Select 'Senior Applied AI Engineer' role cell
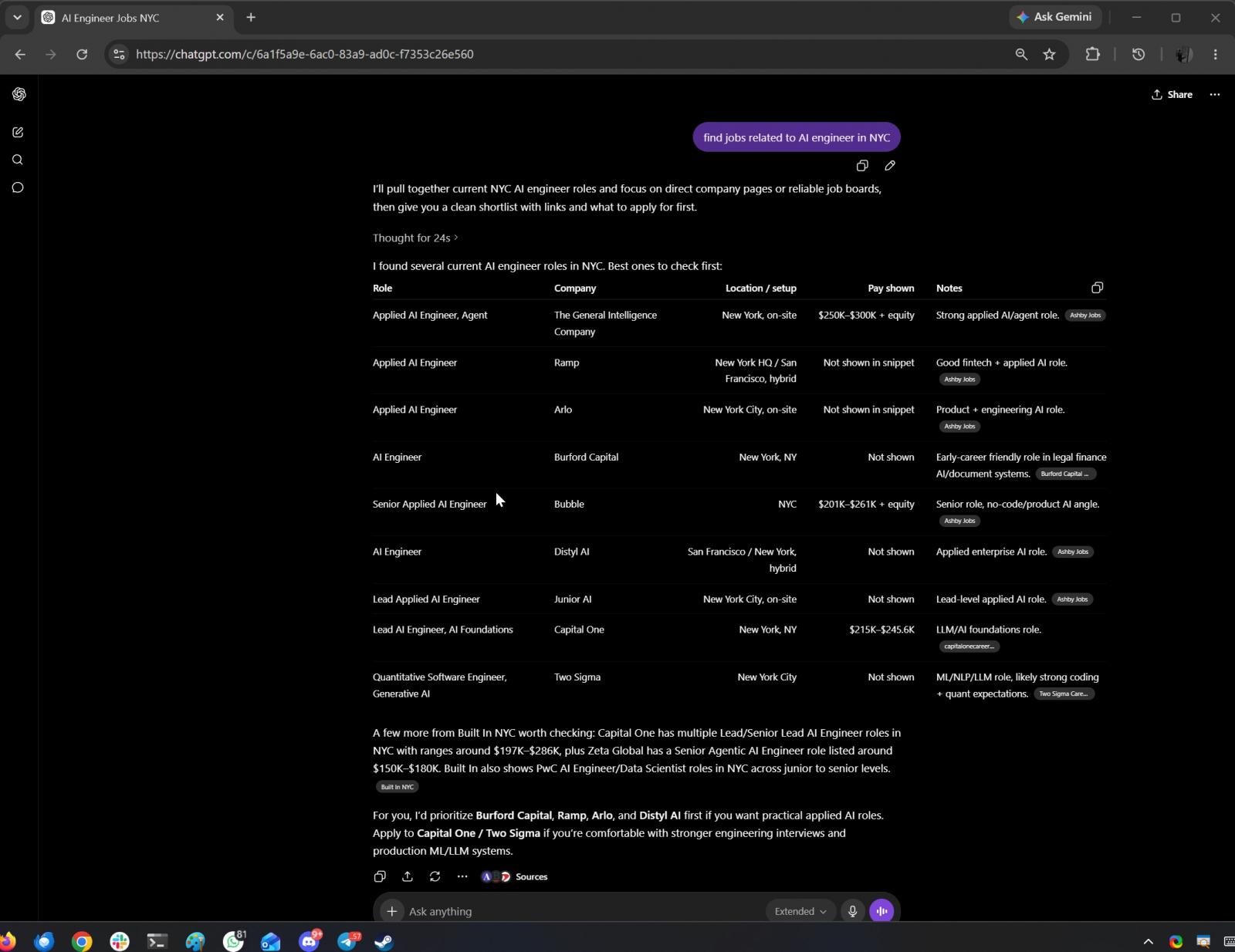This screenshot has height=952, width=1235. tap(430, 504)
